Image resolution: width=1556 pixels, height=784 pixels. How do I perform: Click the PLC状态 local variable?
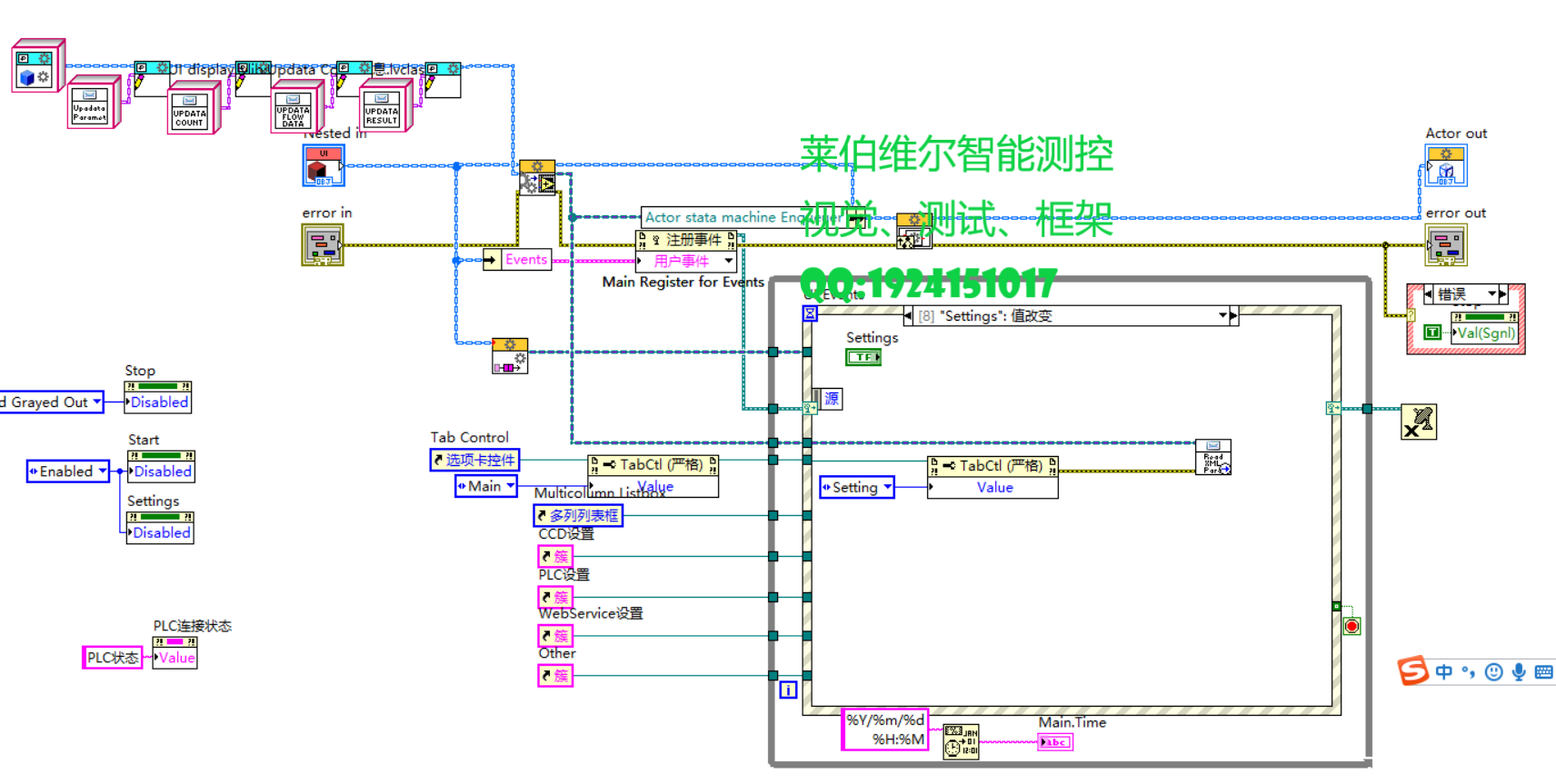[113, 658]
